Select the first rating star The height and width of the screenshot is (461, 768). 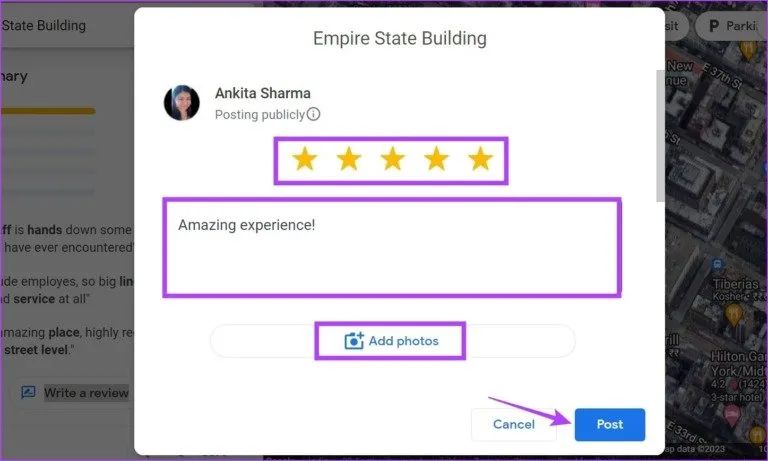305,159
